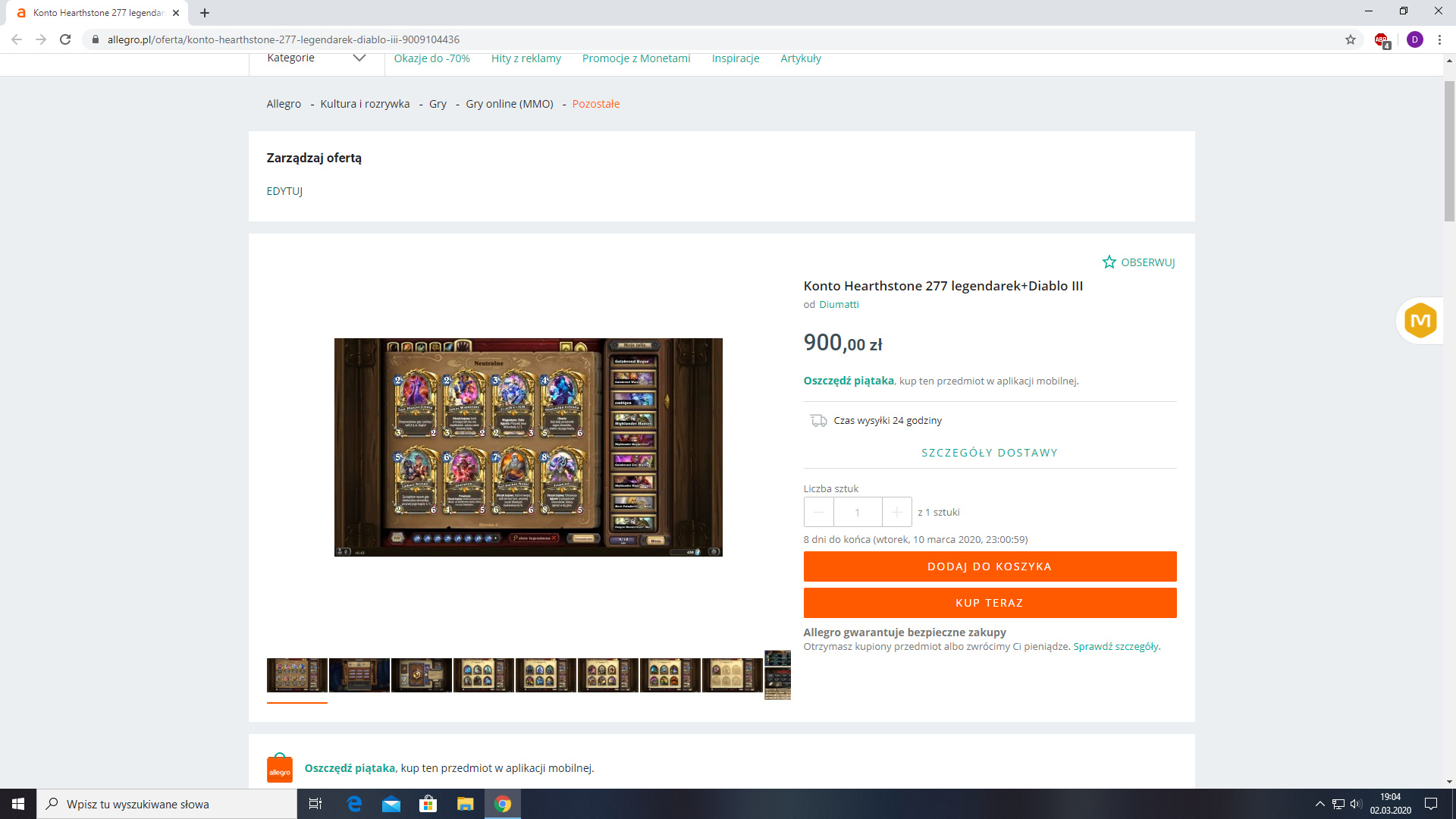
Task: Click the yellow Monety M badge
Action: point(1420,321)
